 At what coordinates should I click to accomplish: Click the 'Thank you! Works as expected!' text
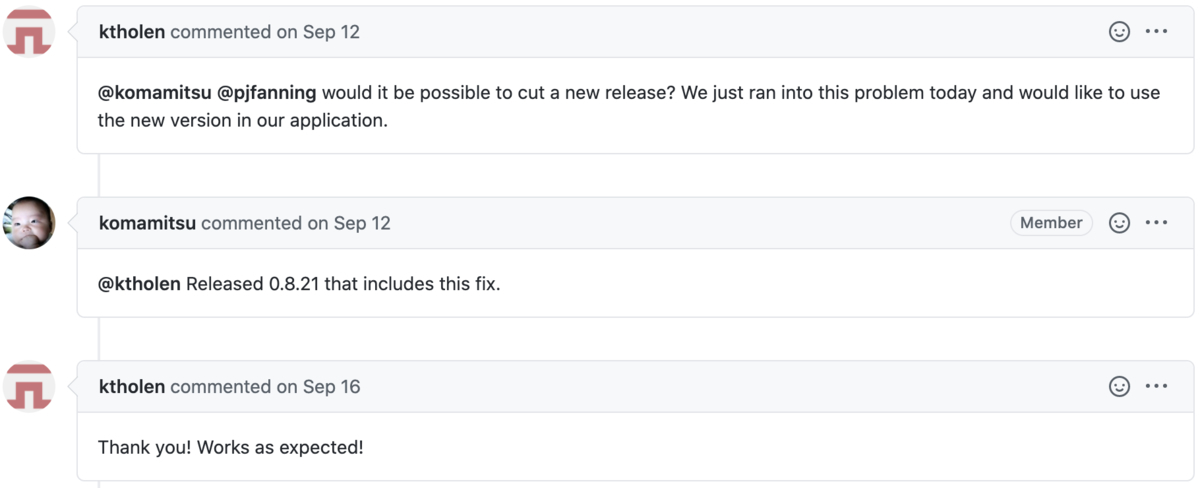231,447
